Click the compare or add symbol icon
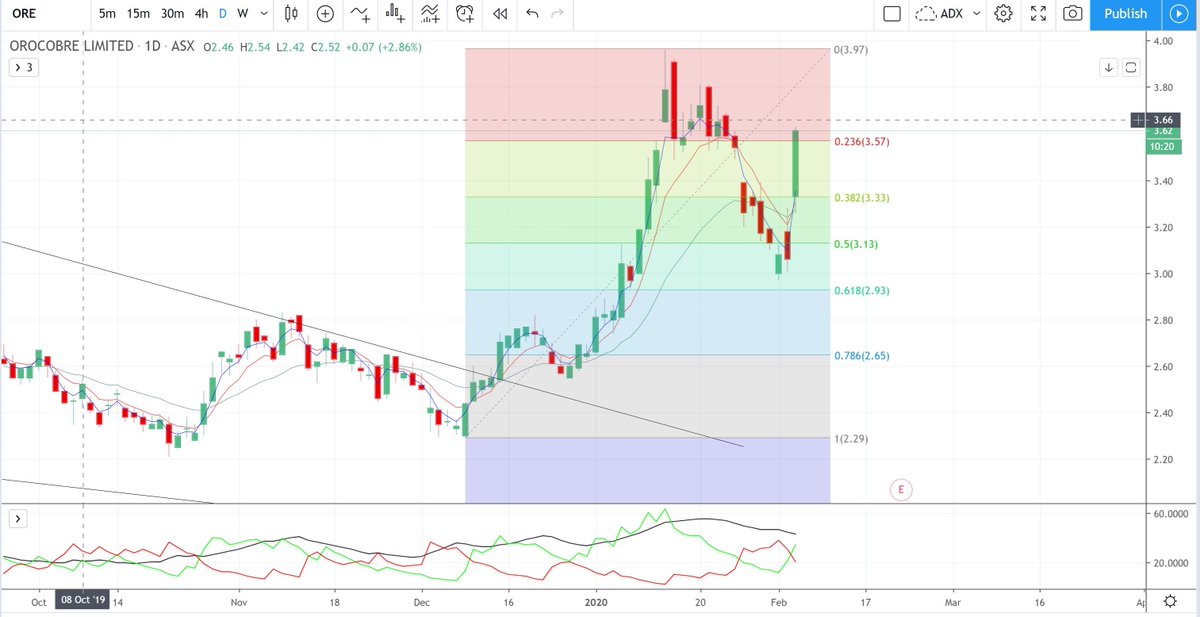The height and width of the screenshot is (617, 1200). tap(325, 14)
